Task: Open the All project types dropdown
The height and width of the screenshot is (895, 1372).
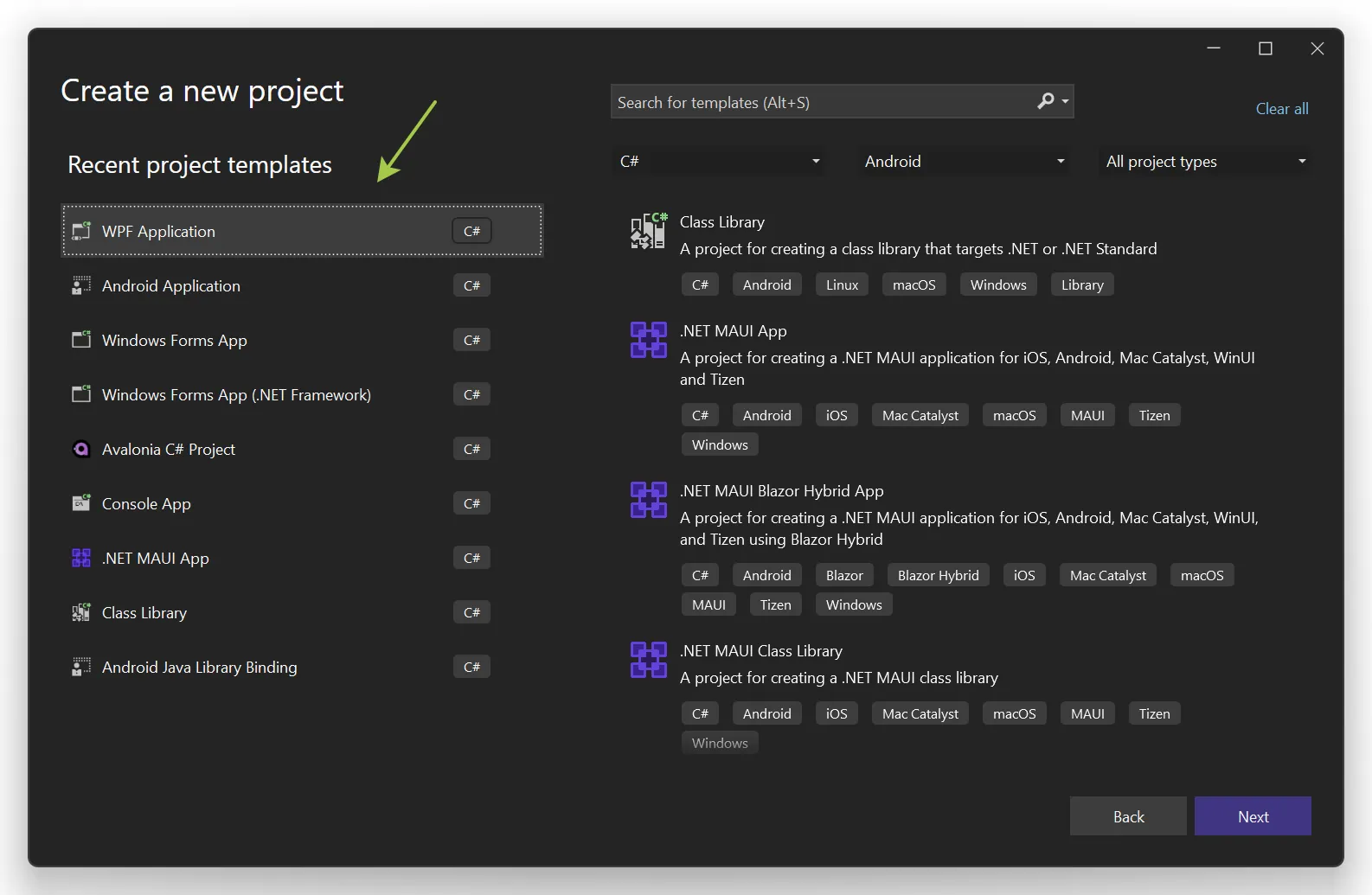Action: (x=1205, y=162)
